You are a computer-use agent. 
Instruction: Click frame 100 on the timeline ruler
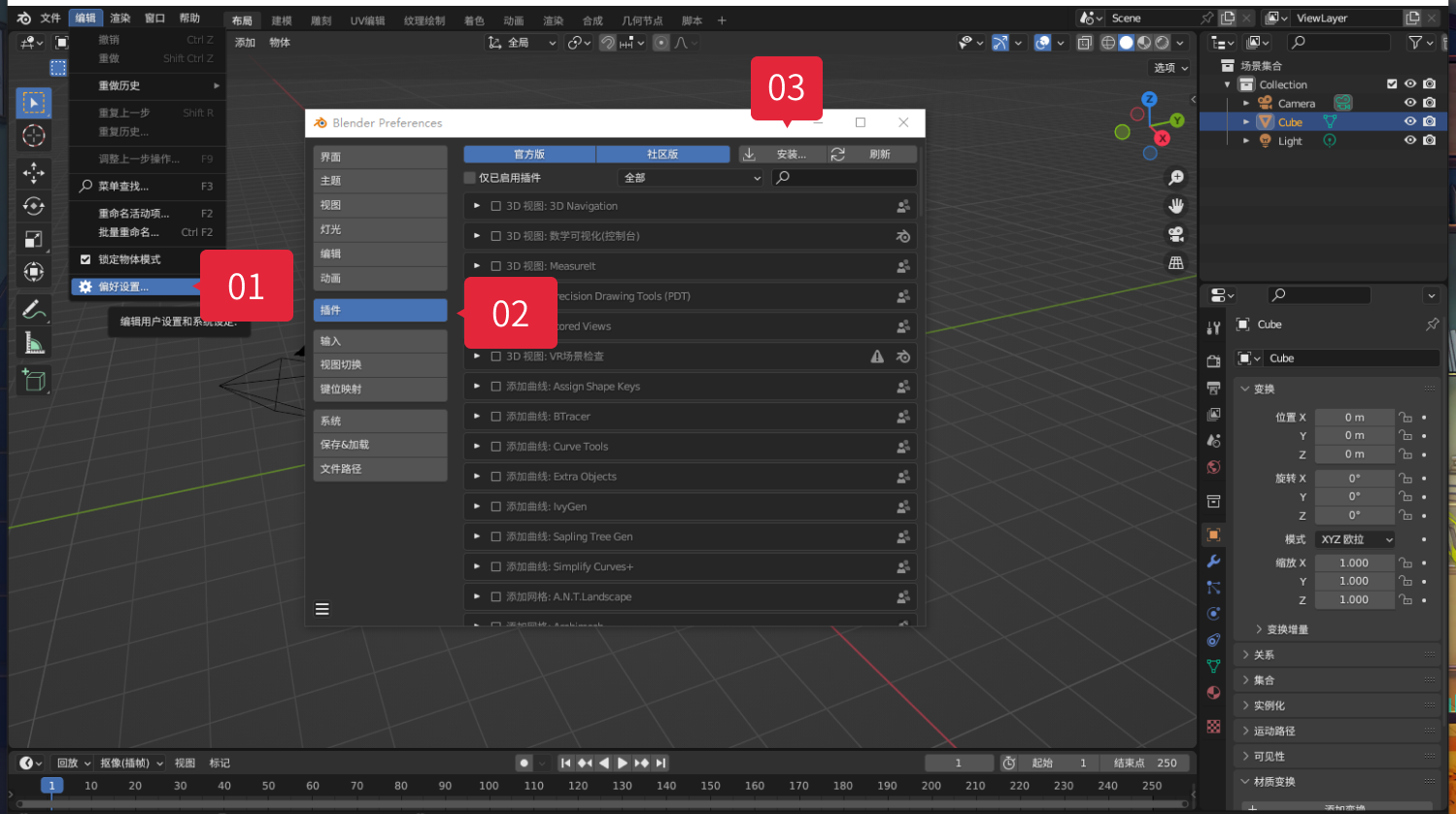coord(489,786)
